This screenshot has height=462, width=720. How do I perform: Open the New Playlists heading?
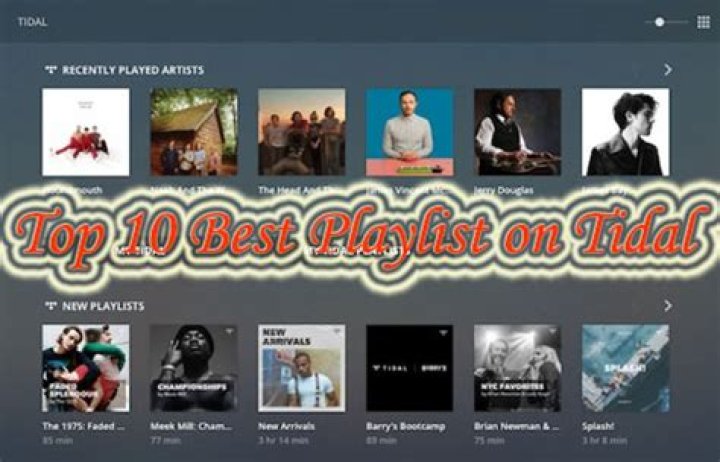(103, 306)
